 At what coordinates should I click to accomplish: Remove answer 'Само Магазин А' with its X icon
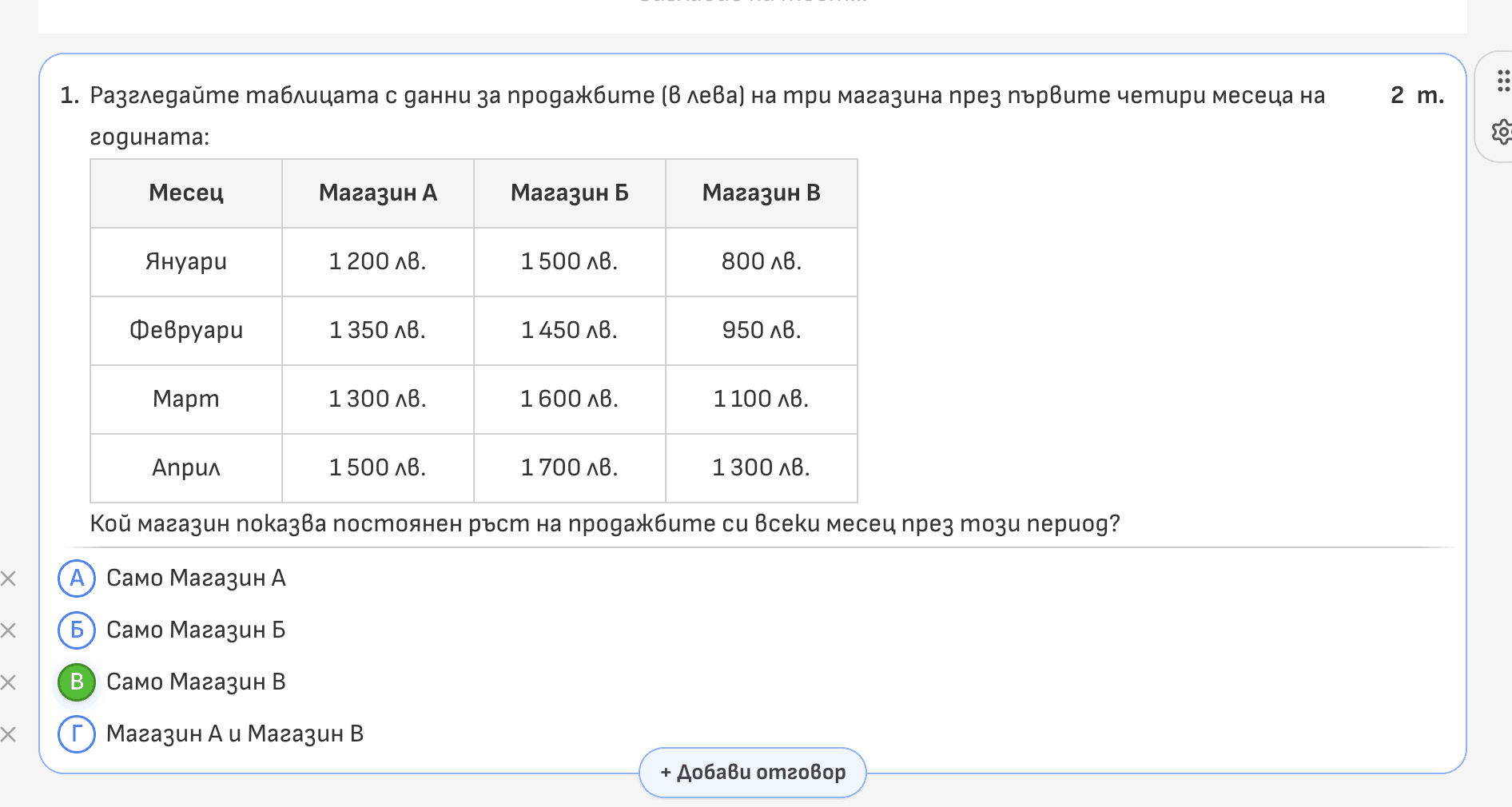(8, 578)
